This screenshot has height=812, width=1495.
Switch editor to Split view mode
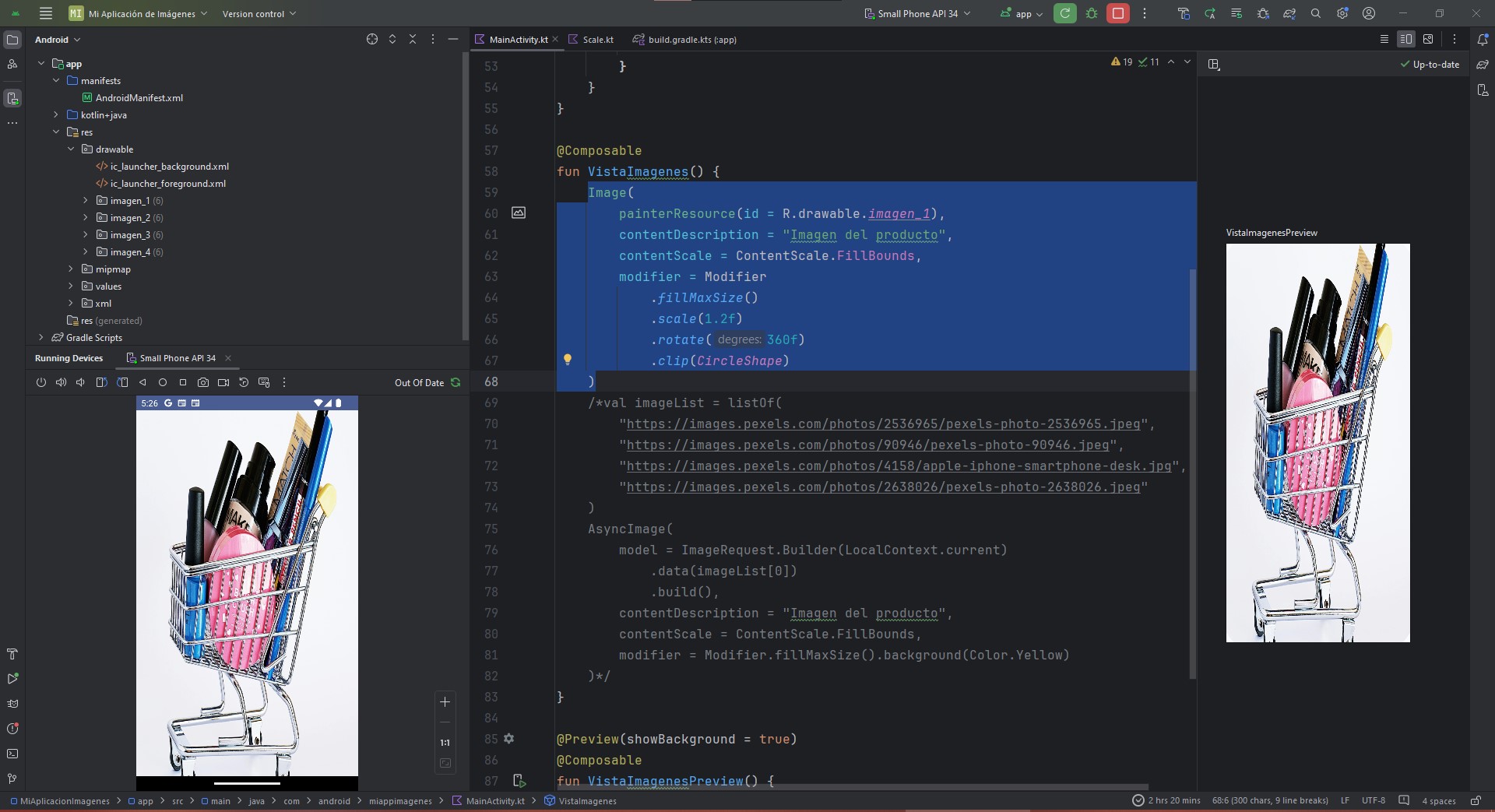tap(1405, 40)
